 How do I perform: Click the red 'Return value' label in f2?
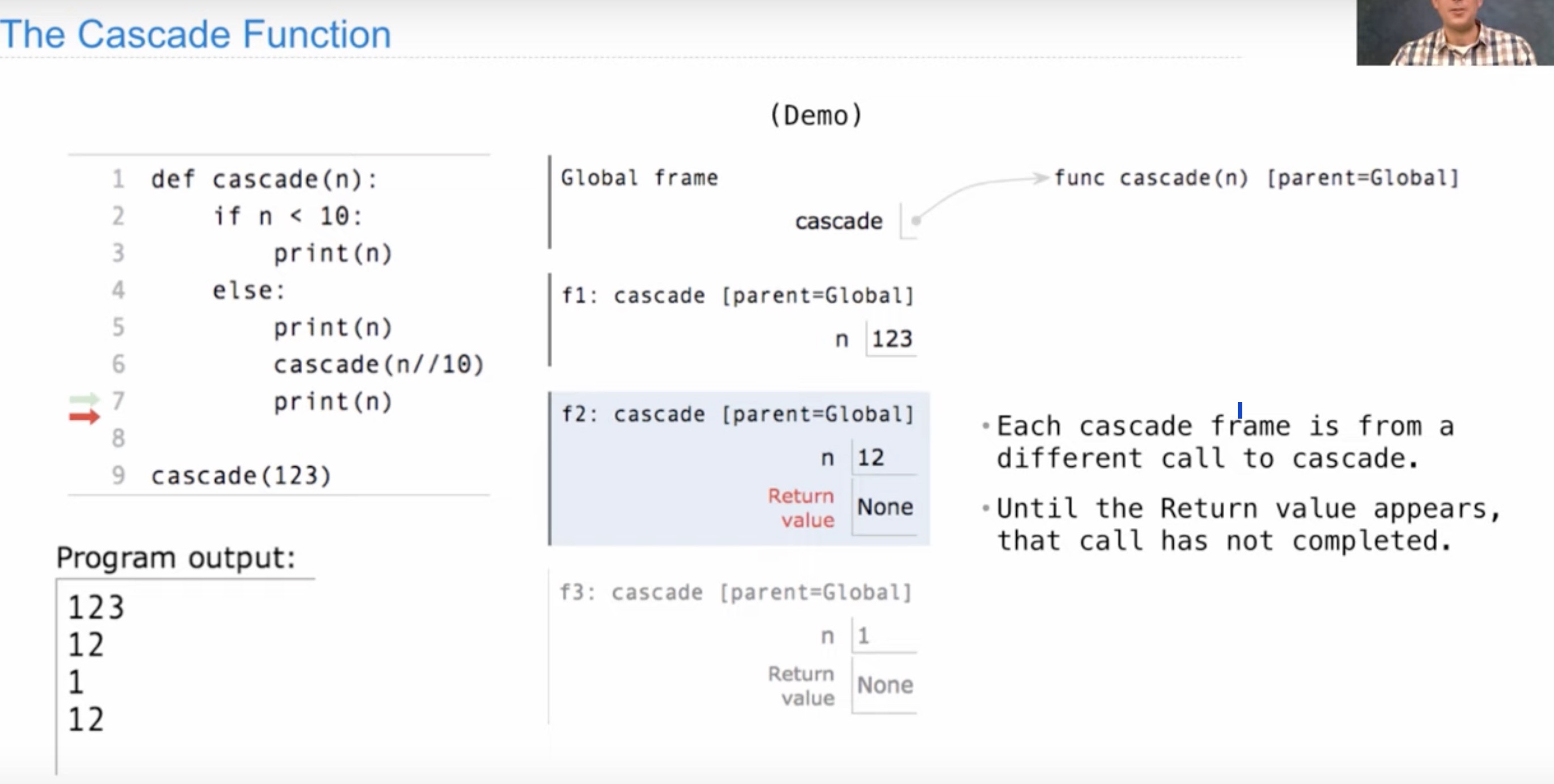(x=801, y=508)
